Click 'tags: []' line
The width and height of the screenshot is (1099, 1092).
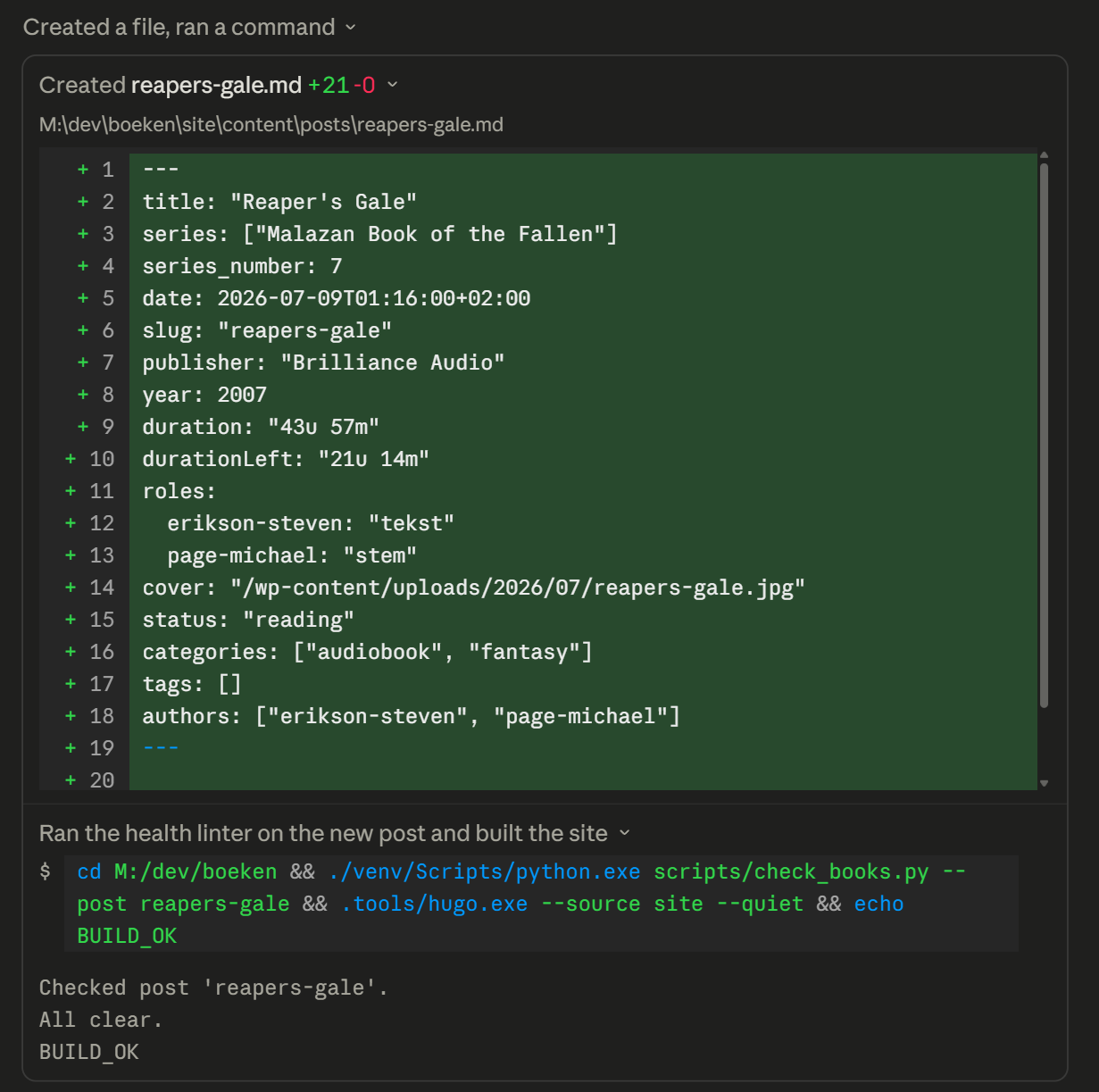(192, 684)
